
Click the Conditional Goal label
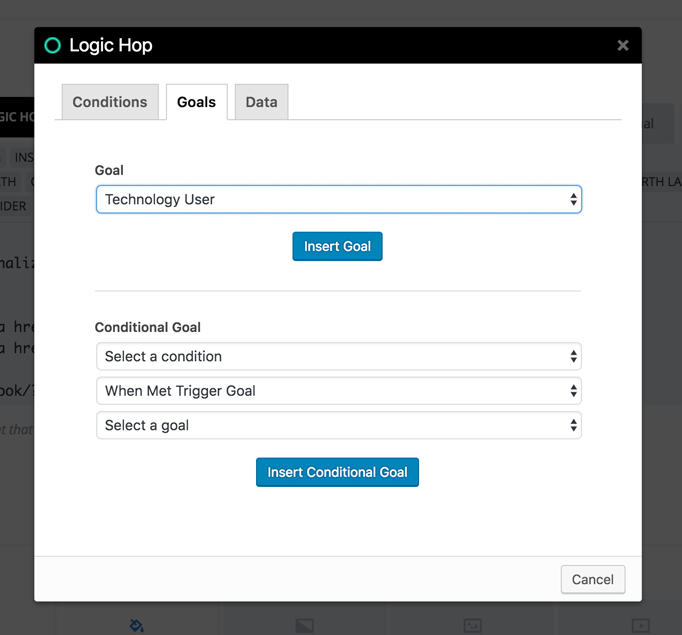[x=148, y=327]
